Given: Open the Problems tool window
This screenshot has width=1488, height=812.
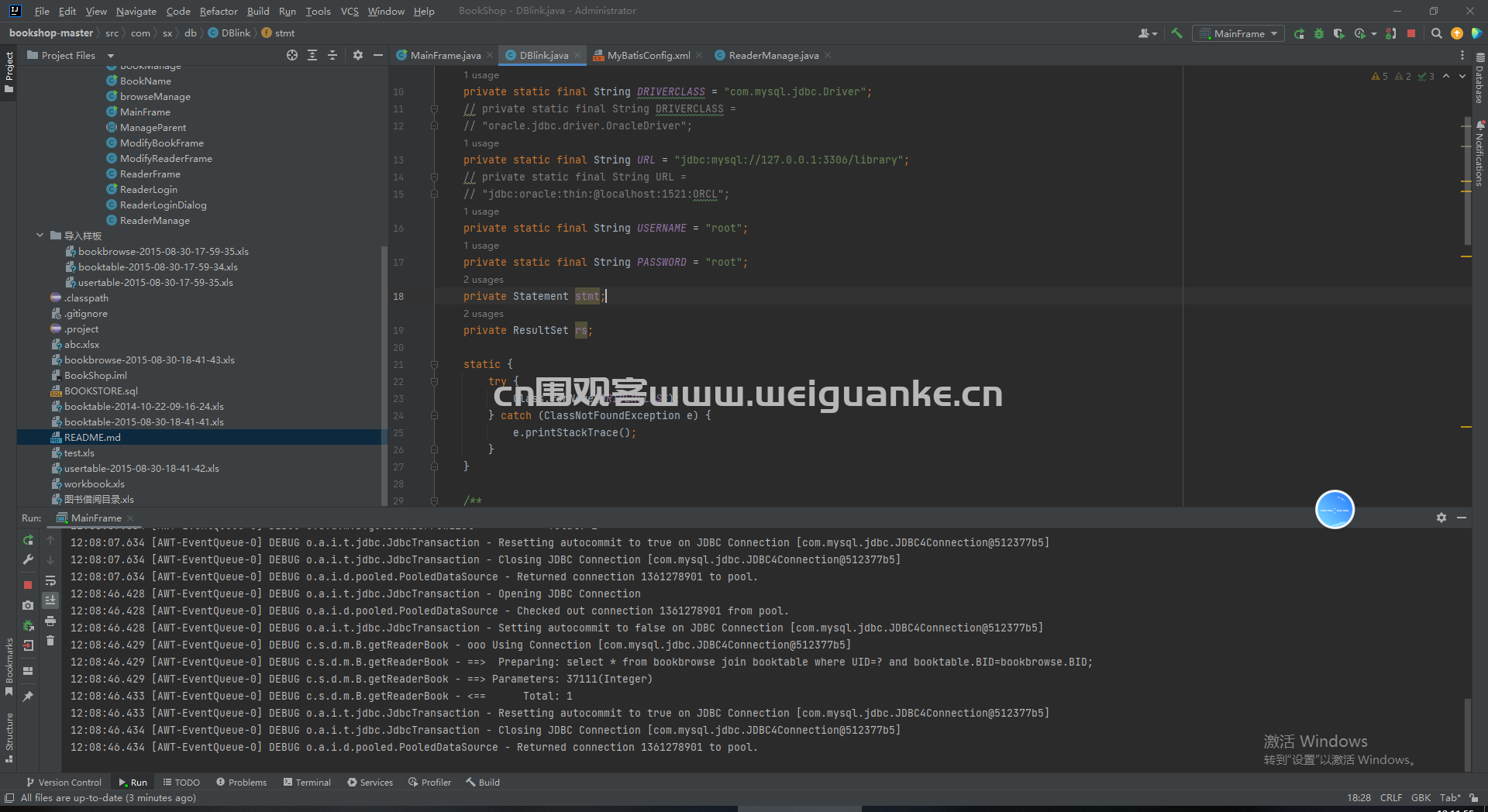Looking at the screenshot, I should tap(241, 783).
